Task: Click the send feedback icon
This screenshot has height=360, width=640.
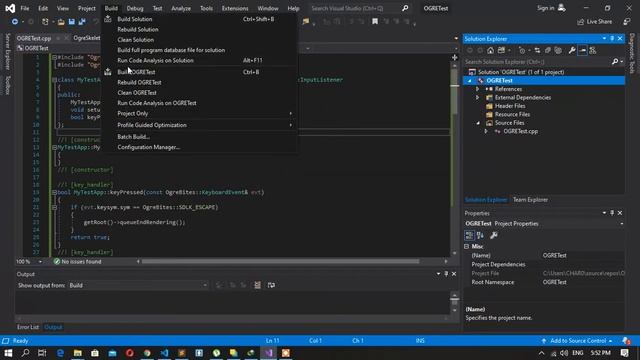Action: tap(627, 22)
